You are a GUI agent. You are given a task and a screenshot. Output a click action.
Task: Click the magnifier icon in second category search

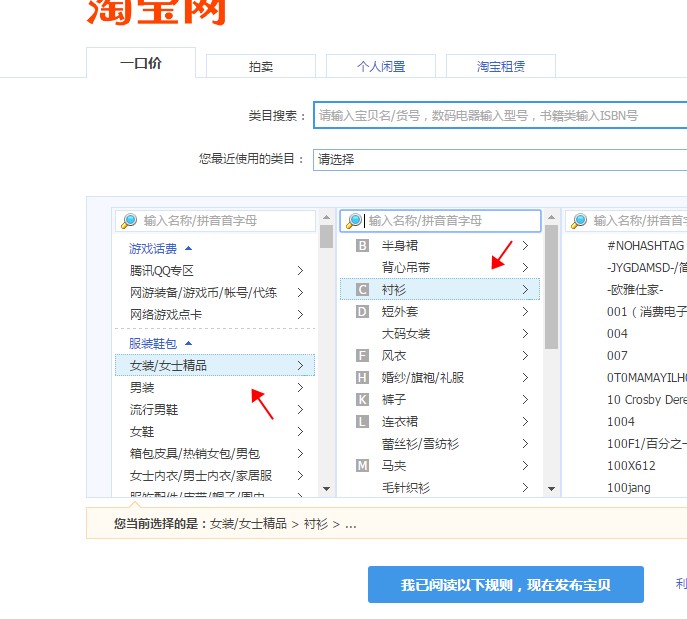point(354,221)
